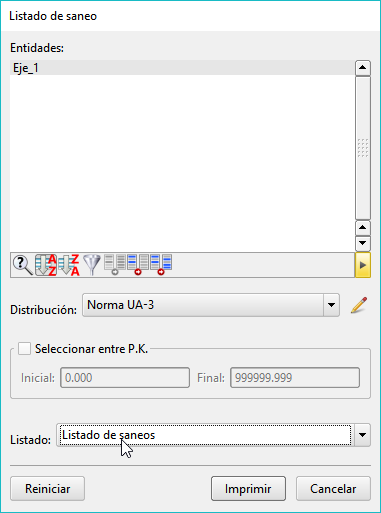Expand the yellow arrow toolbar button
The height and width of the screenshot is (513, 381).
pyautogui.click(x=363, y=265)
